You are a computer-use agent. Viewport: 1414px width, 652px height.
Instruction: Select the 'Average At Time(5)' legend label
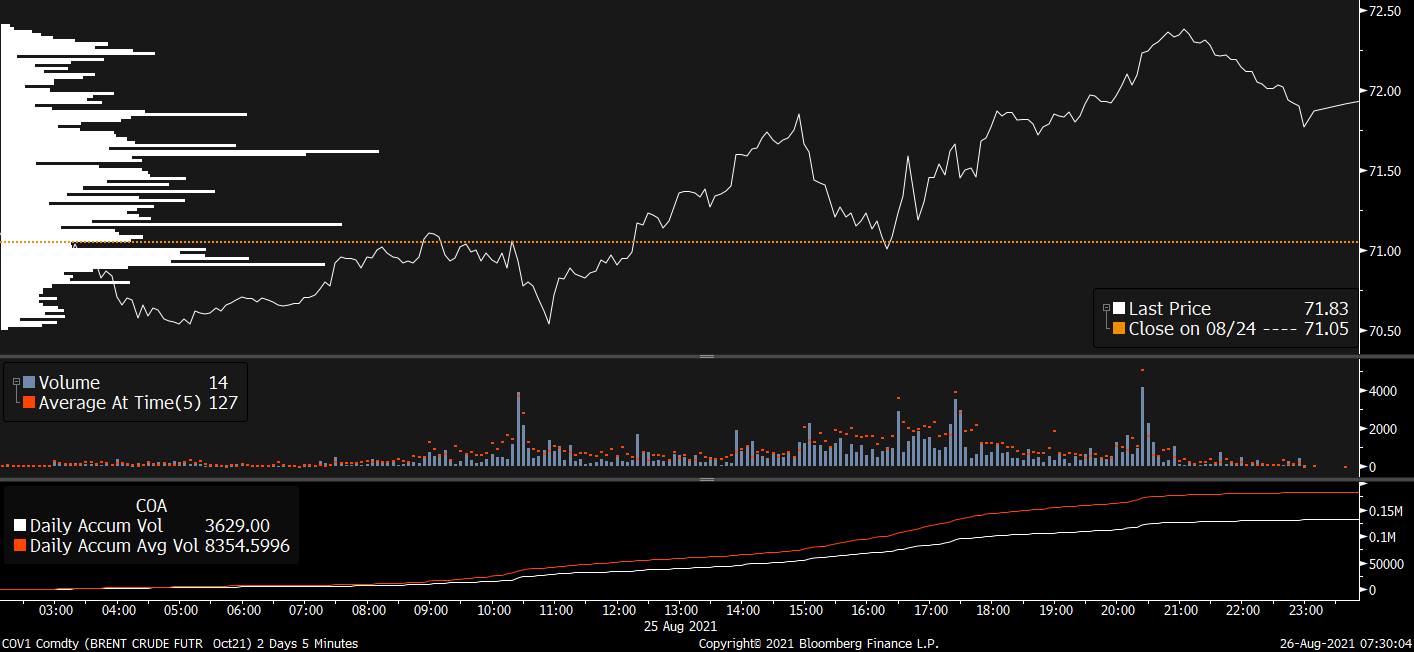point(120,403)
